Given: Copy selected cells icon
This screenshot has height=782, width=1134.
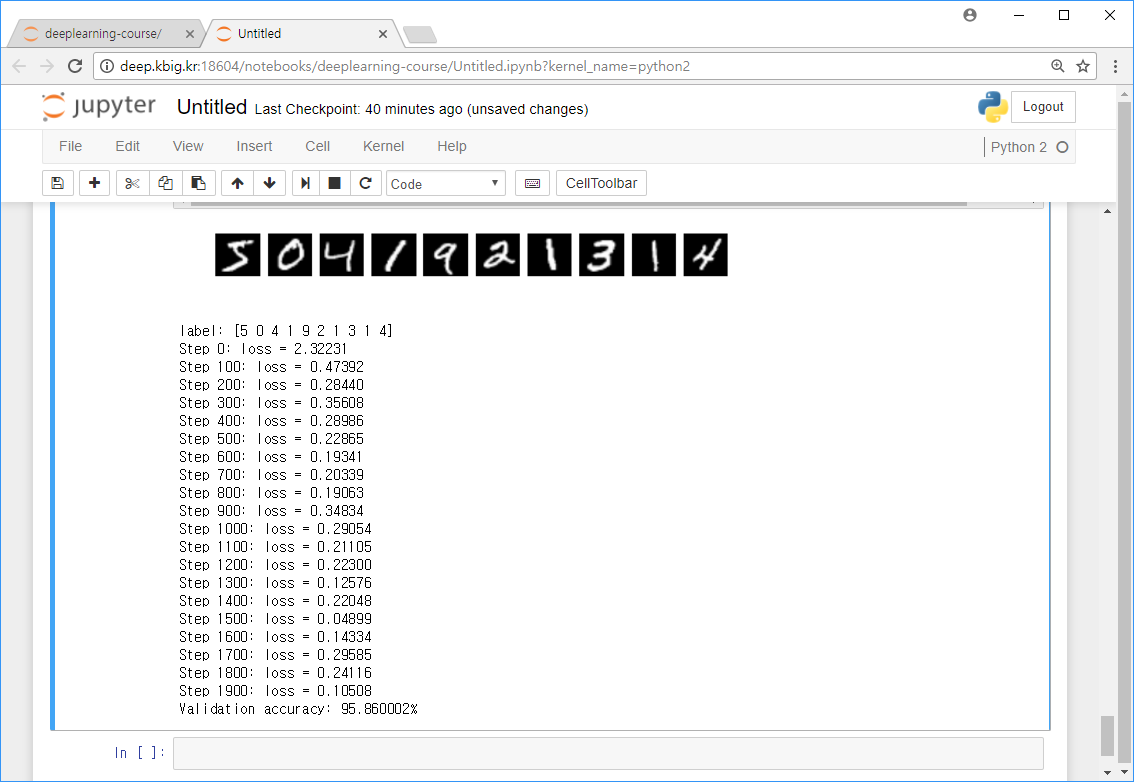Looking at the screenshot, I should (x=165, y=183).
